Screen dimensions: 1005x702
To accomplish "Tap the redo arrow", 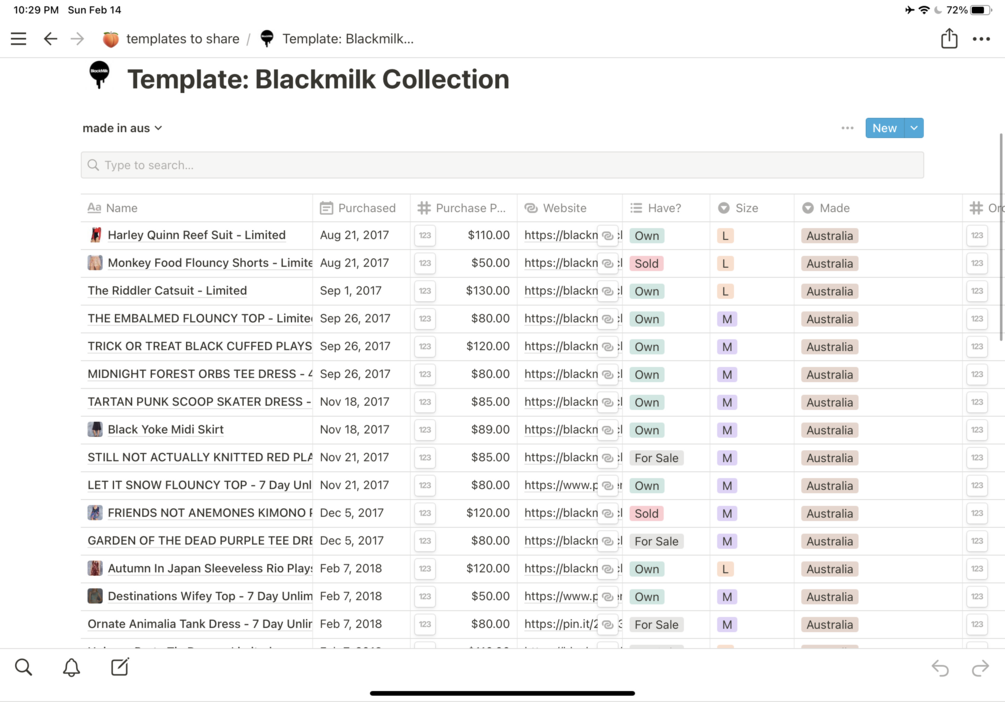I will [x=980, y=669].
